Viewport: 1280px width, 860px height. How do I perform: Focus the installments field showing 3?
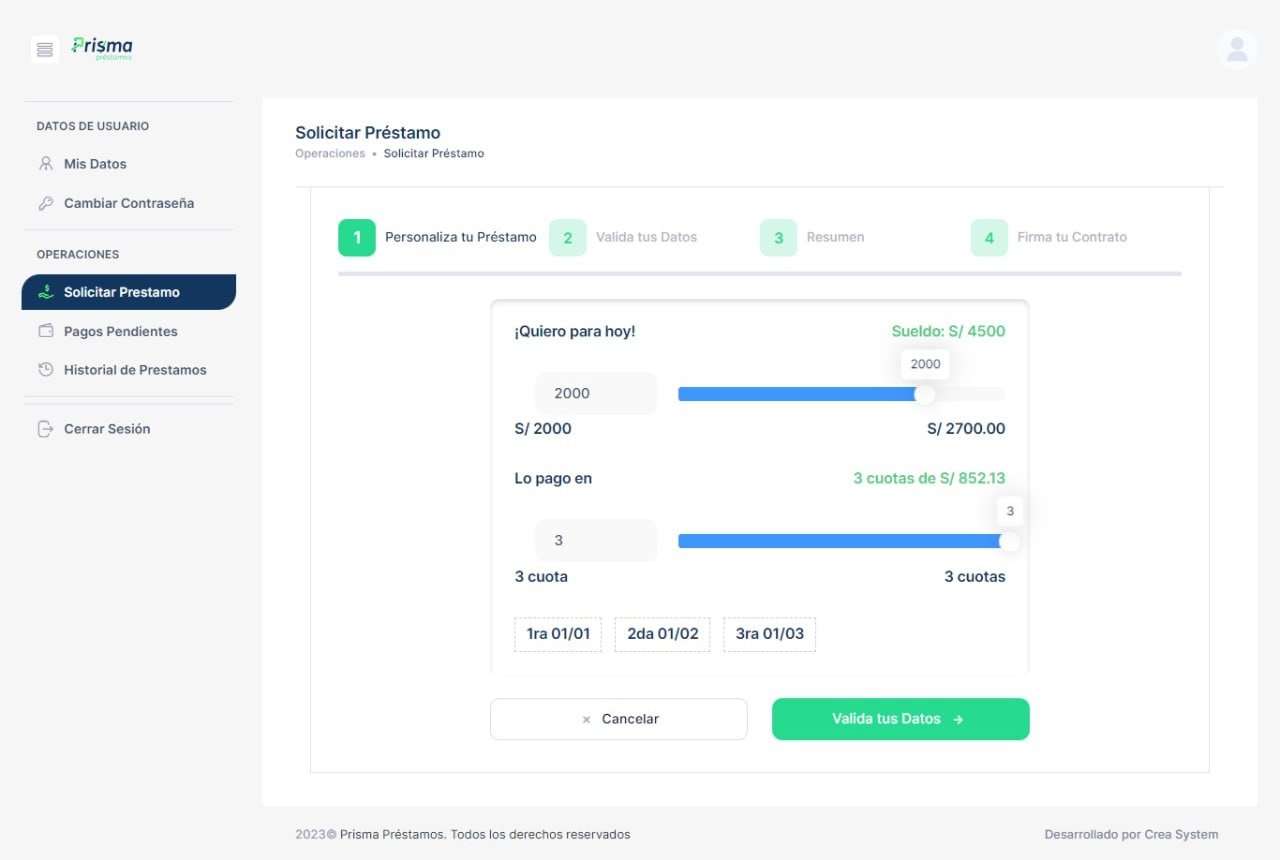(x=596, y=541)
